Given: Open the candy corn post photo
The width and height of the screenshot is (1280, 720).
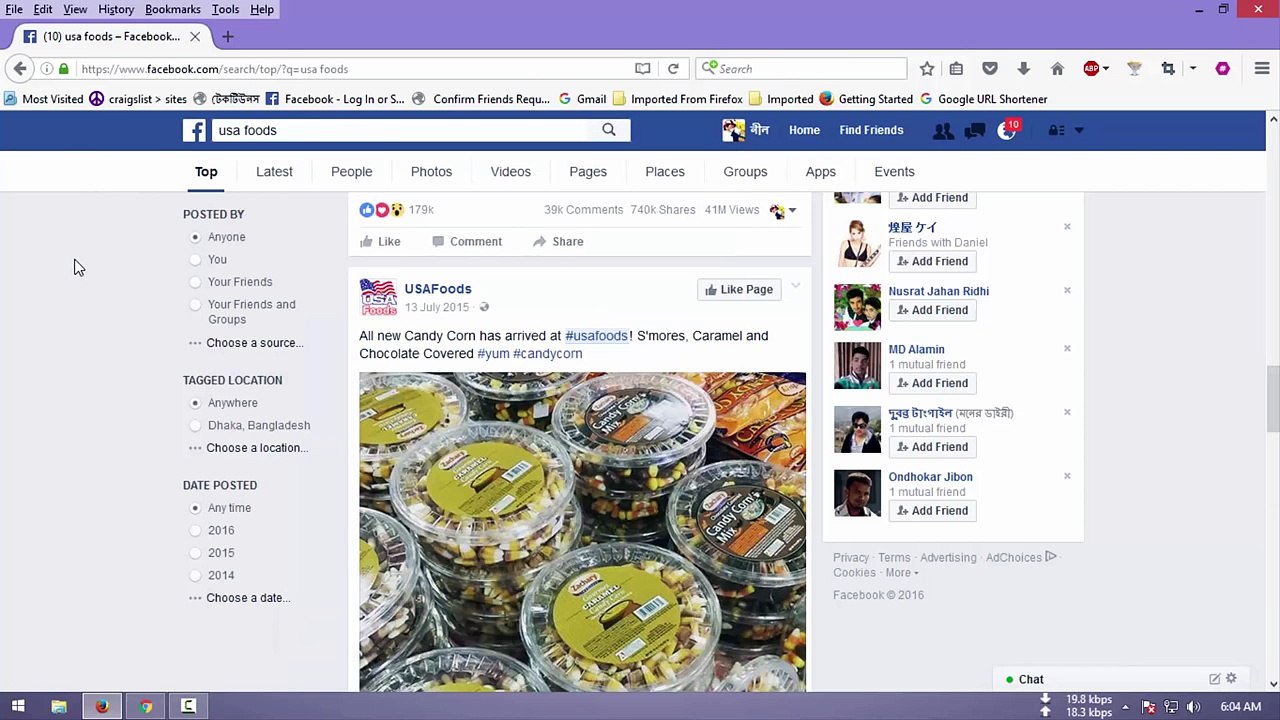Looking at the screenshot, I should click(x=582, y=531).
